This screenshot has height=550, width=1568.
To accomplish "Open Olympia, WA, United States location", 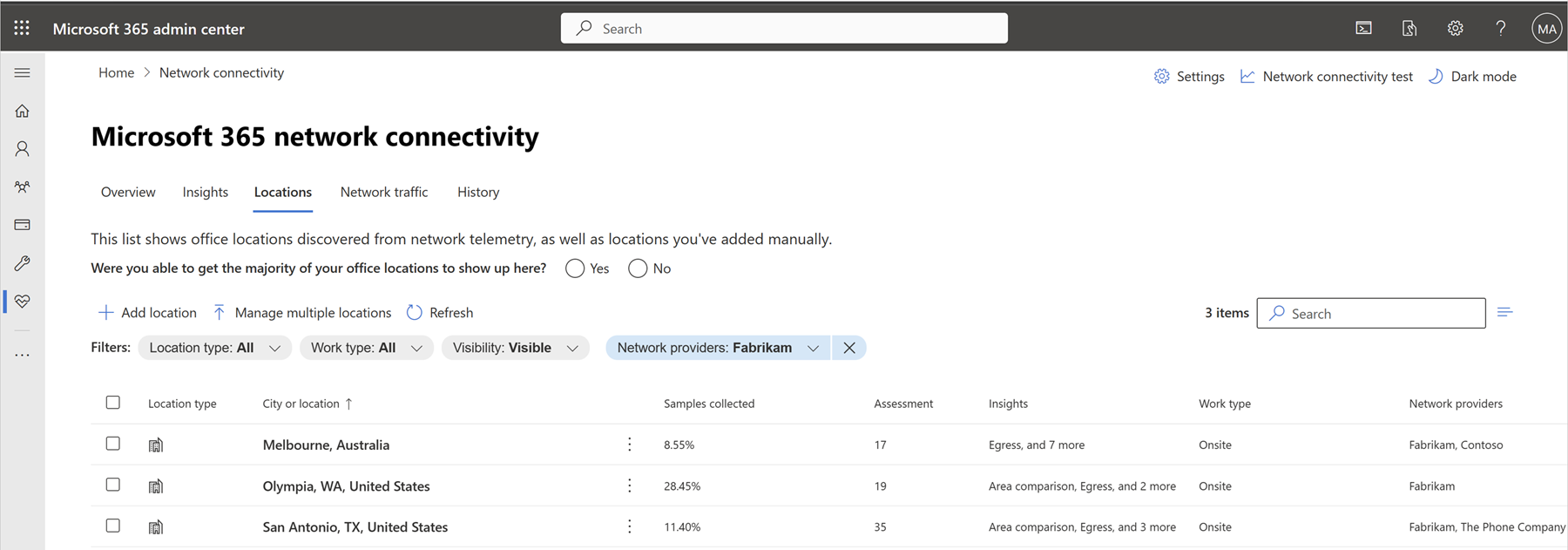I will click(x=347, y=485).
